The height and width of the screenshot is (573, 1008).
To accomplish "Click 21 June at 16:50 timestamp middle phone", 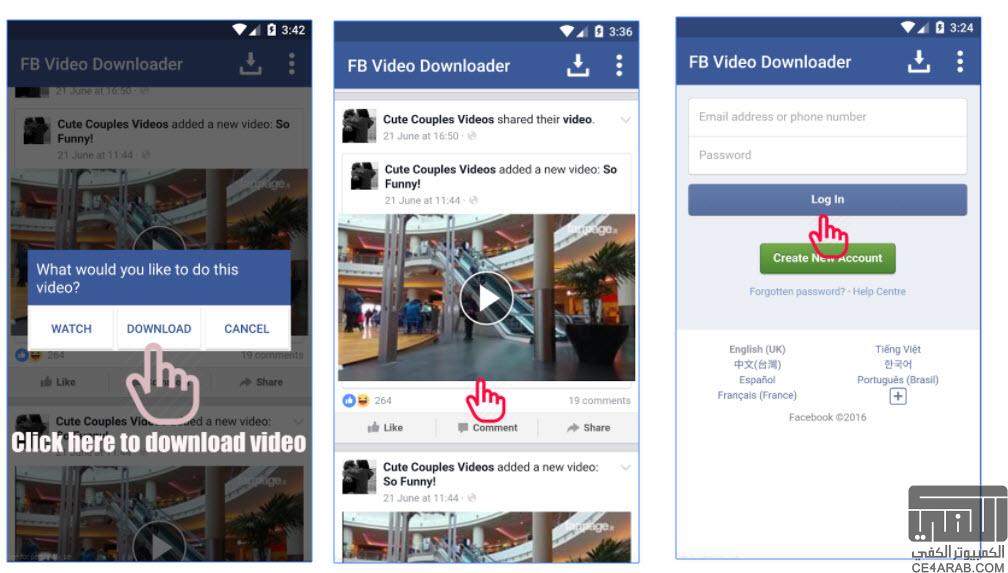I will tap(421, 136).
